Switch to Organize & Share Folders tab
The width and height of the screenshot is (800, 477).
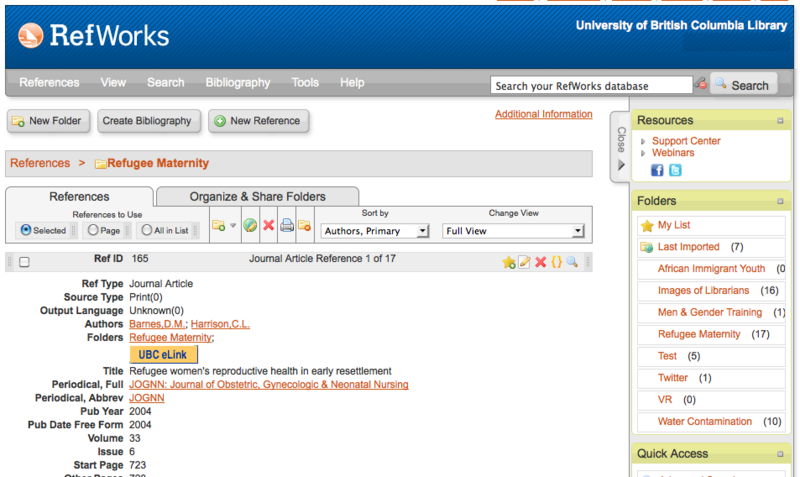pyautogui.click(x=258, y=196)
